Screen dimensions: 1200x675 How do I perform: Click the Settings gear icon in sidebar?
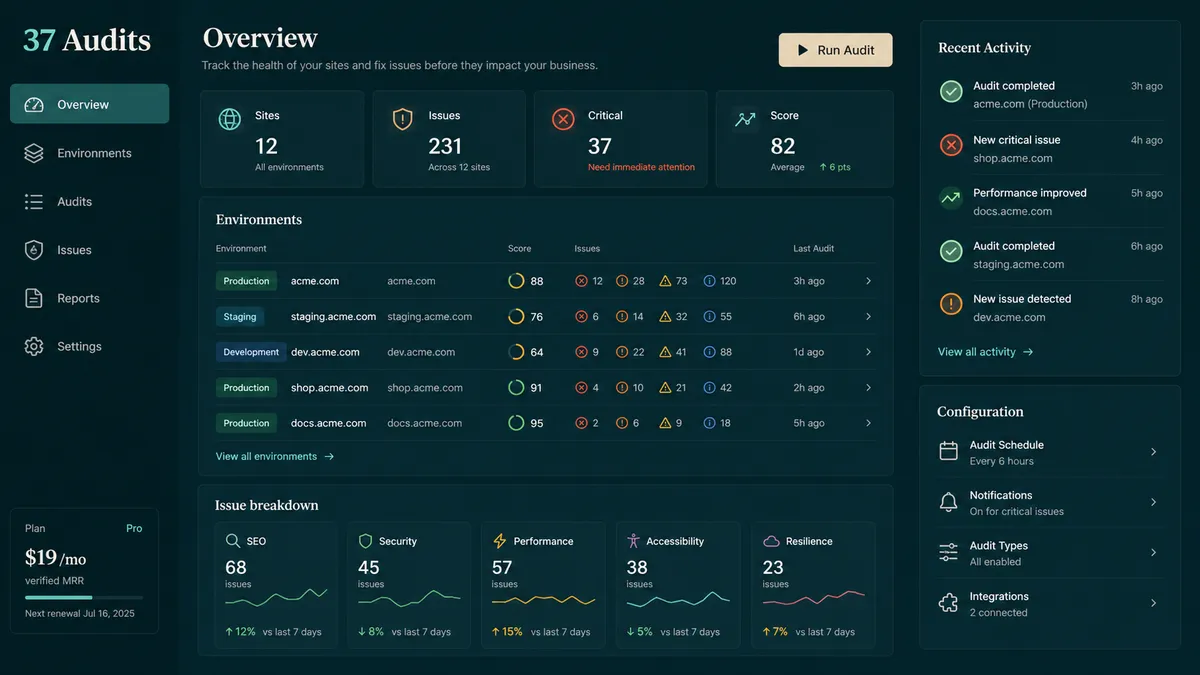tap(34, 346)
